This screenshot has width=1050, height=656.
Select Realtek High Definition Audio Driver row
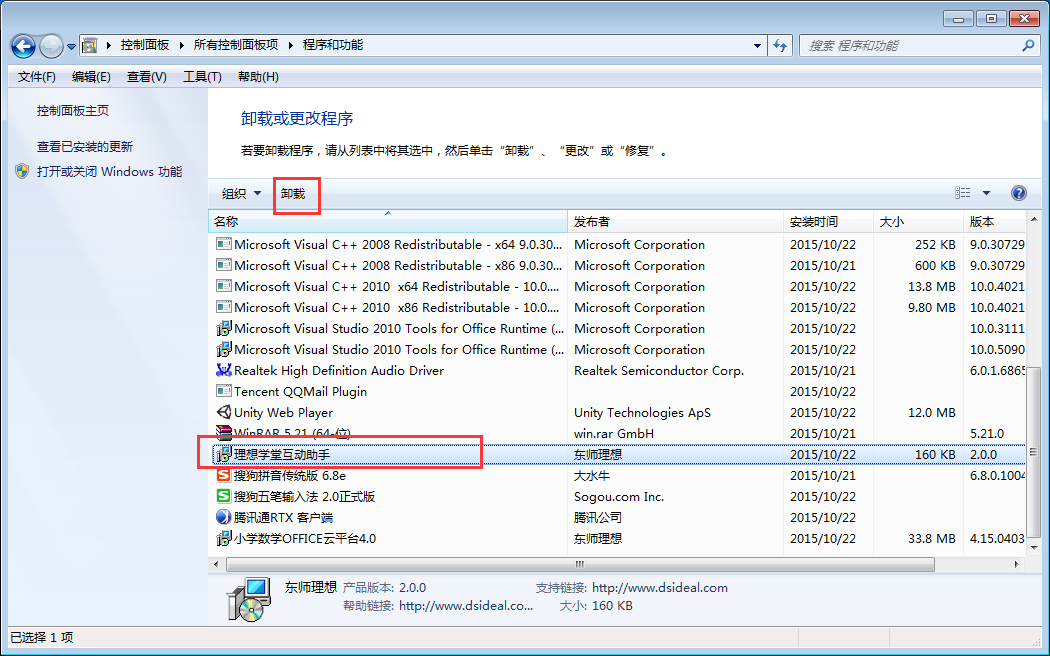[339, 371]
